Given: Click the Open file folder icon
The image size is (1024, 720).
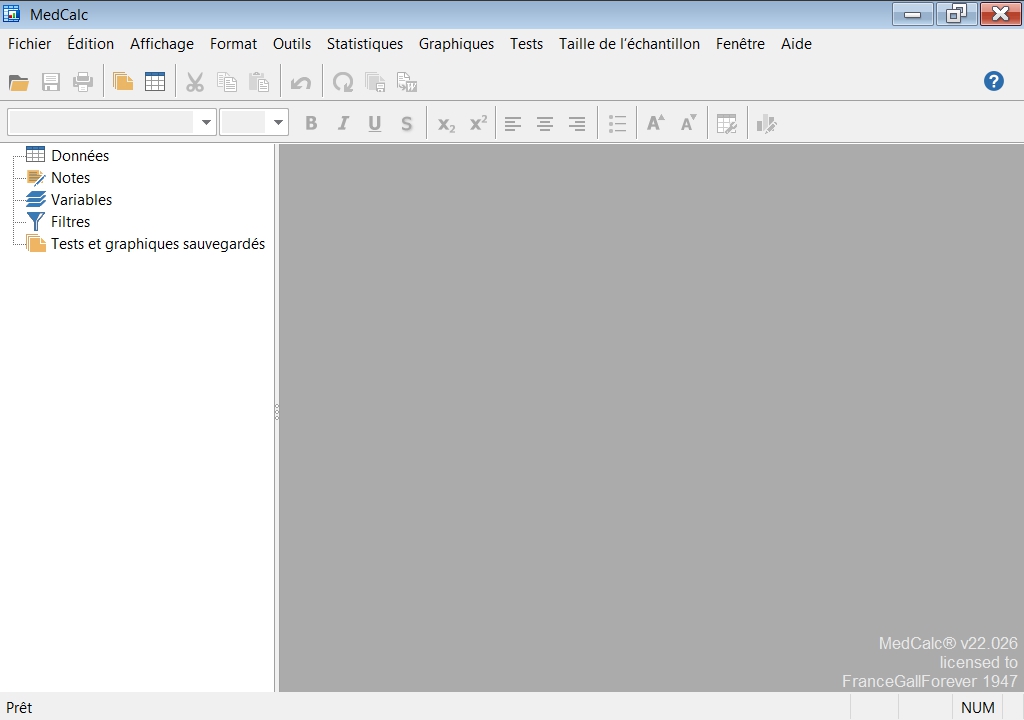Looking at the screenshot, I should click(x=18, y=82).
